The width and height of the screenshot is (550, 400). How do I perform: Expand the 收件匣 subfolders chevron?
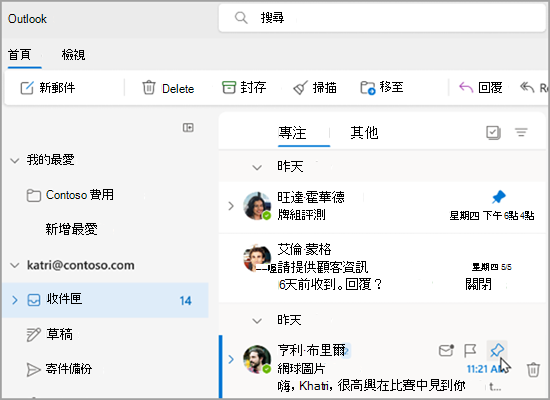[x=14, y=300]
